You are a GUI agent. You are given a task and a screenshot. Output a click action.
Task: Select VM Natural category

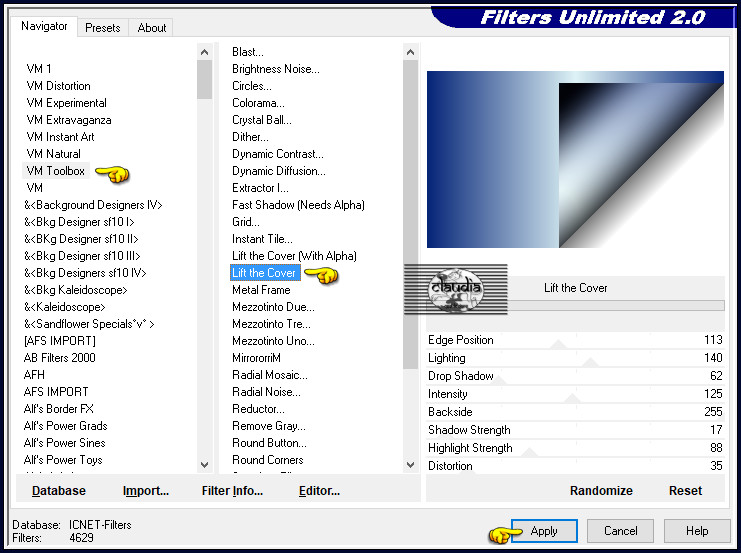click(x=53, y=154)
